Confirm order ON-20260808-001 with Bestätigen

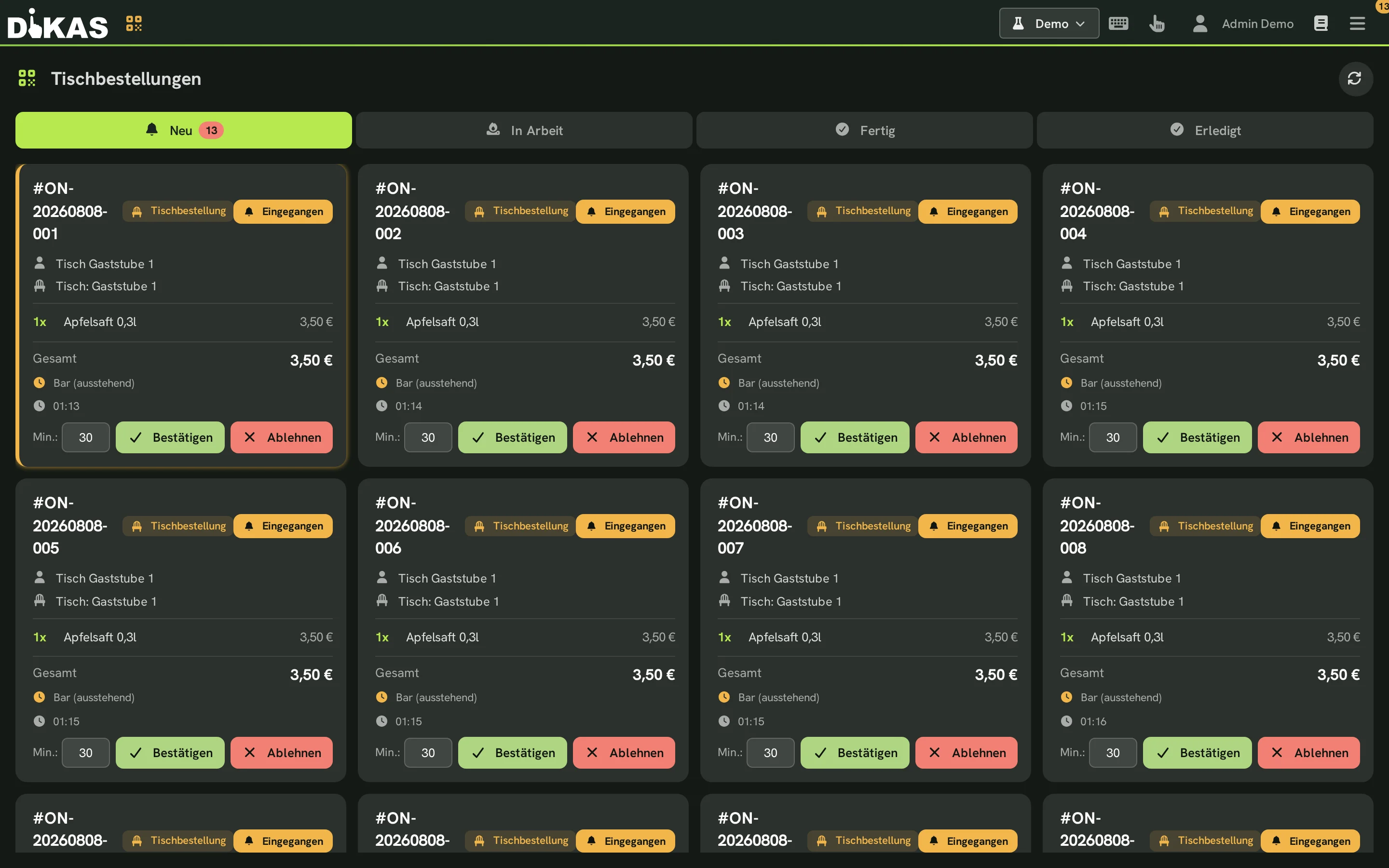coord(170,437)
